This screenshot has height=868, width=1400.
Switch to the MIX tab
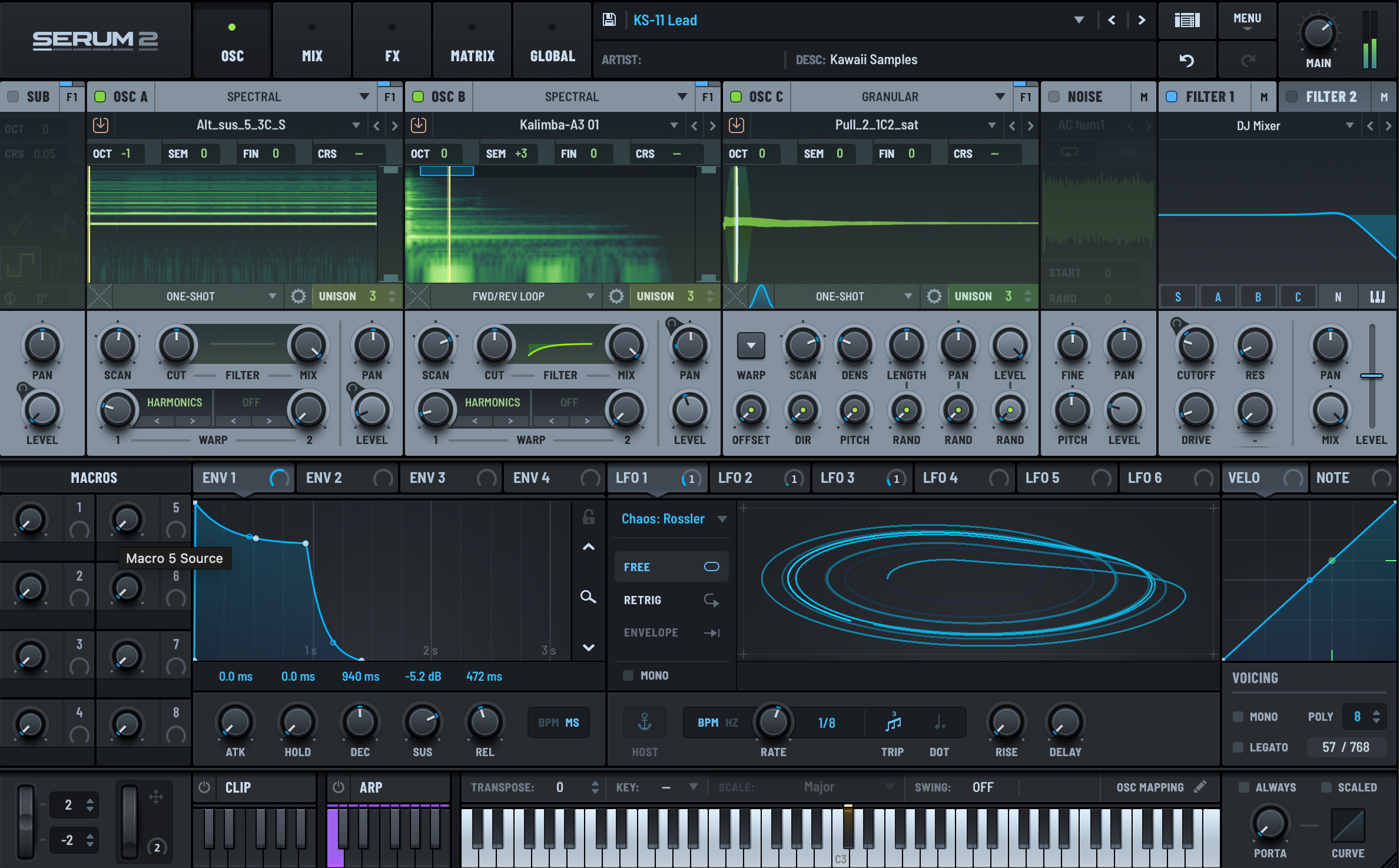312,40
